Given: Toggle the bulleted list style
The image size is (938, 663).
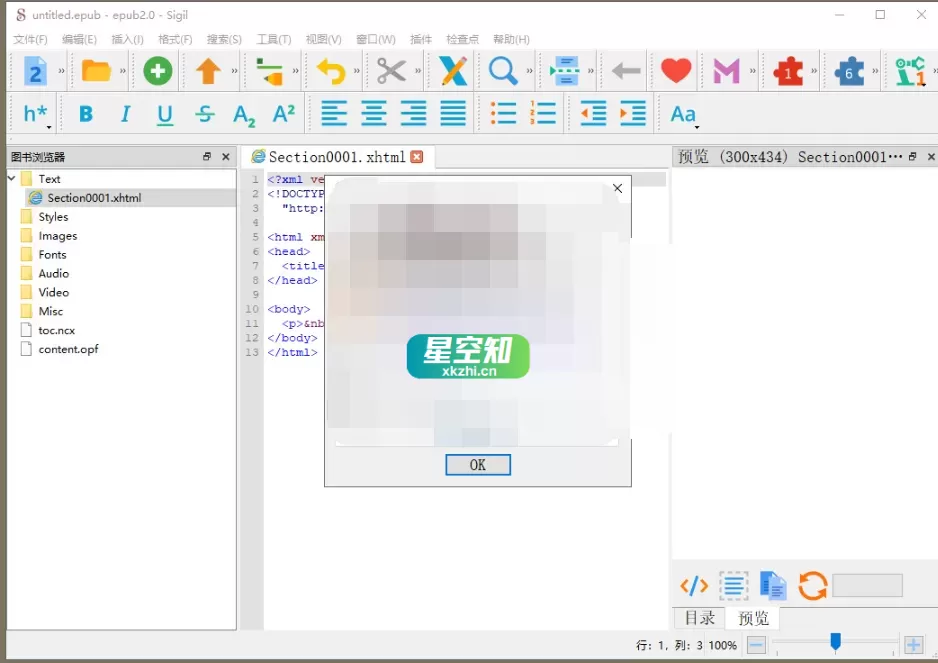Looking at the screenshot, I should pyautogui.click(x=504, y=114).
